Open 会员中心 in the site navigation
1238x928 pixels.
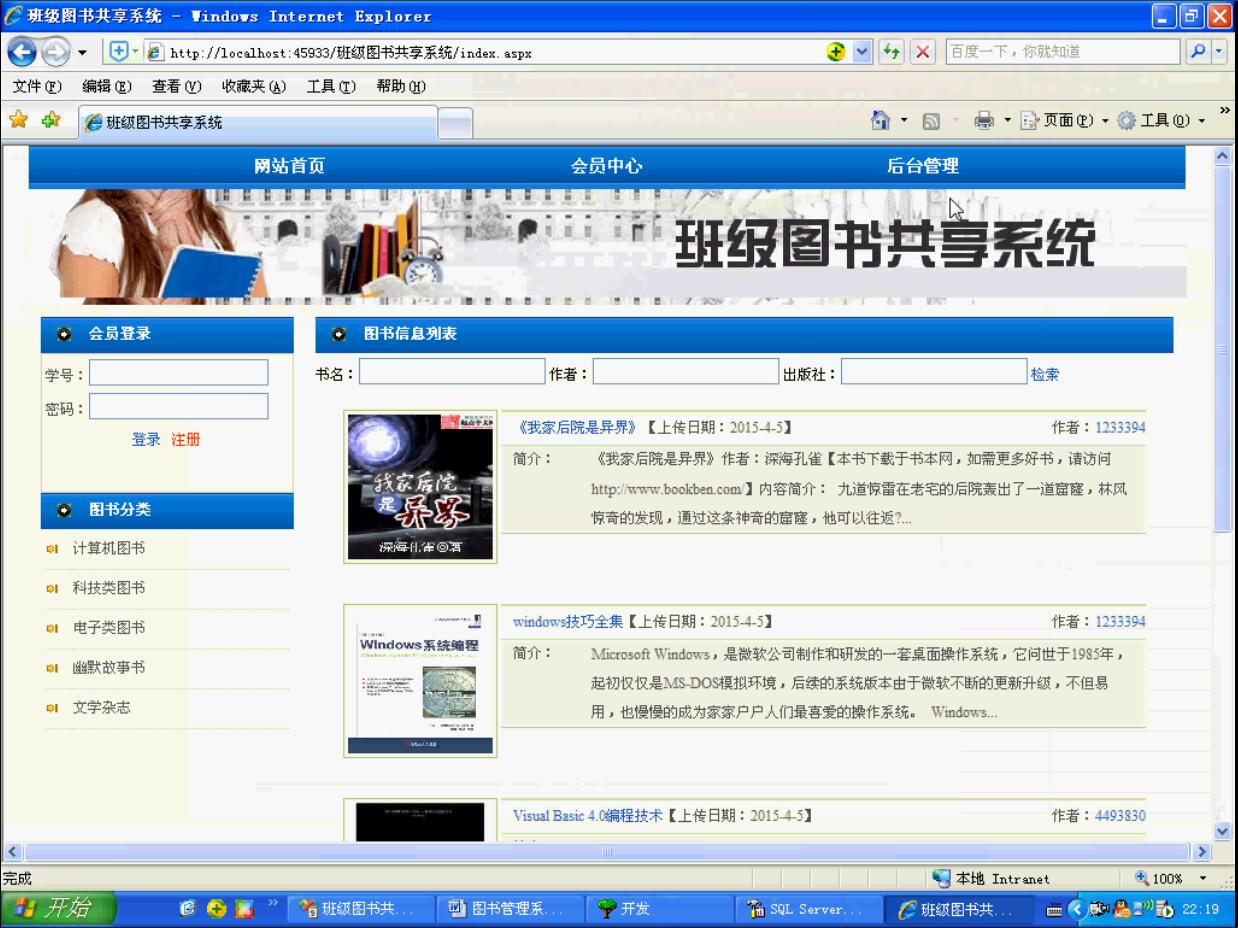pos(606,166)
